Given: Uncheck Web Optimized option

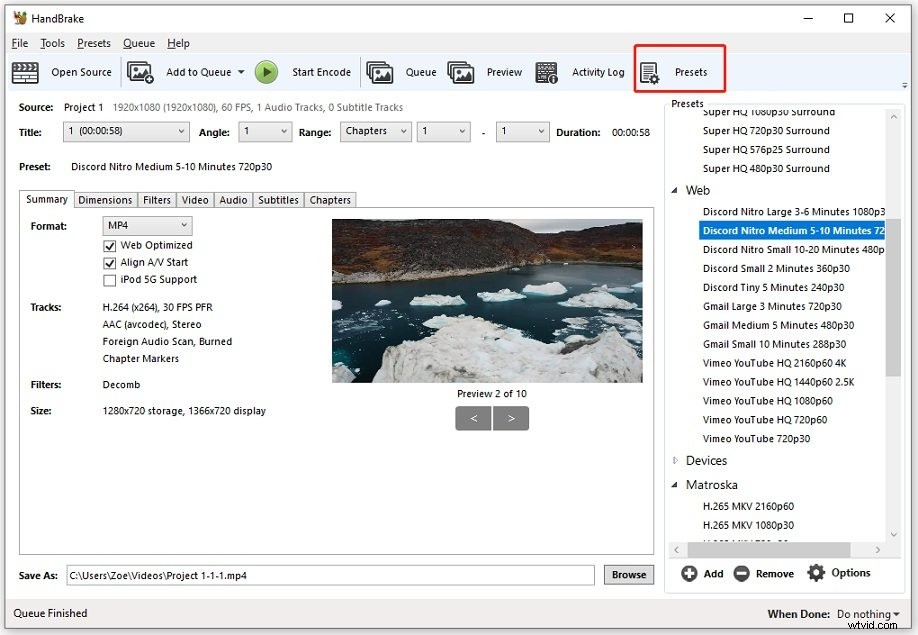Looking at the screenshot, I should [x=110, y=245].
